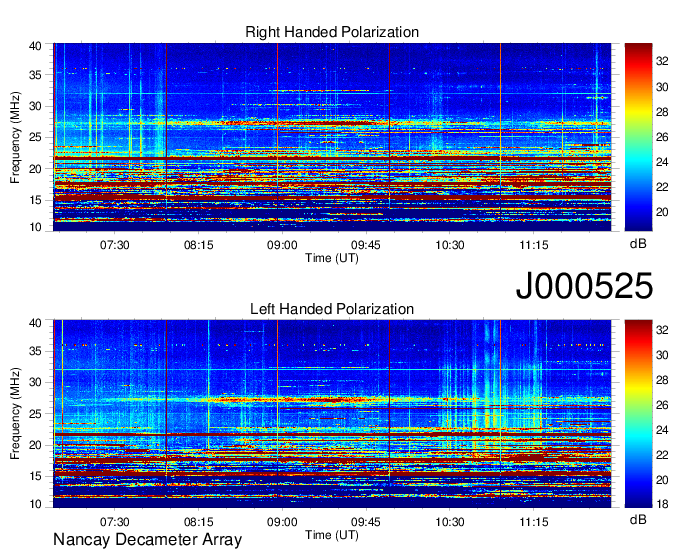Image resolution: width=680 pixels, height=552 pixels.
Task: Click Time (UT) axis label of Left Handed plot
Action: coord(332,535)
